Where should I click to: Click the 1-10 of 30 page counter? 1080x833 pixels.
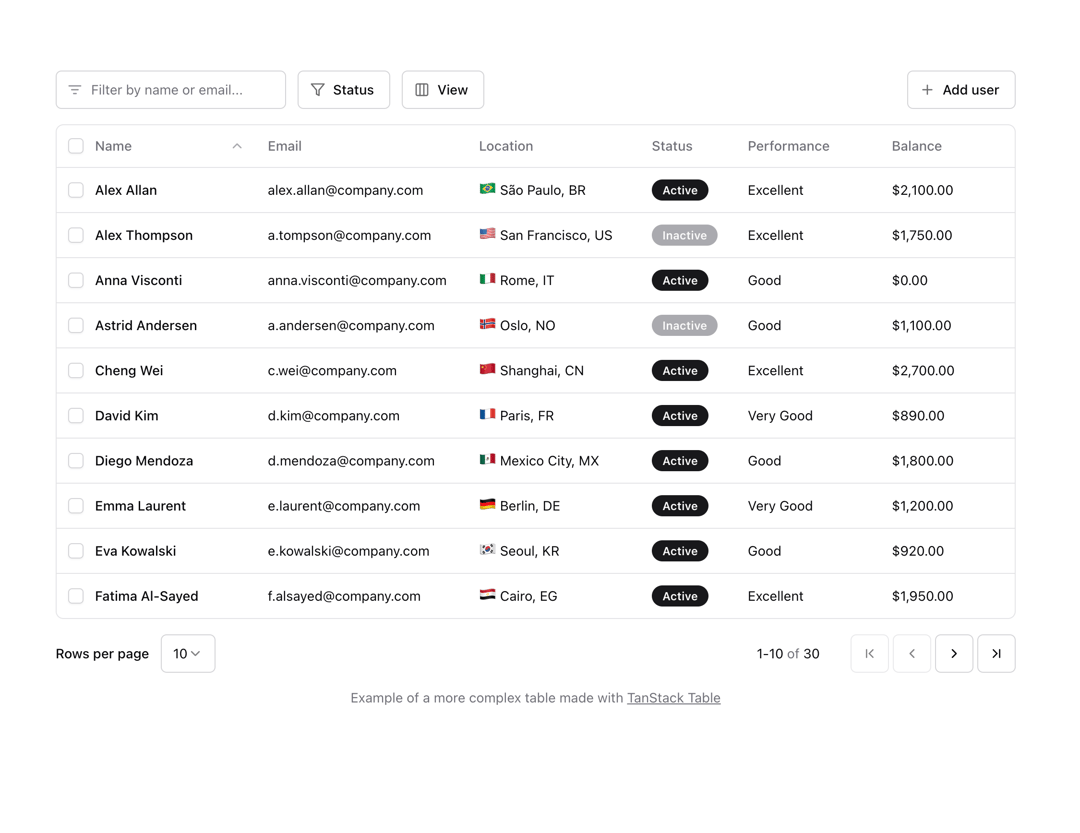(x=788, y=654)
